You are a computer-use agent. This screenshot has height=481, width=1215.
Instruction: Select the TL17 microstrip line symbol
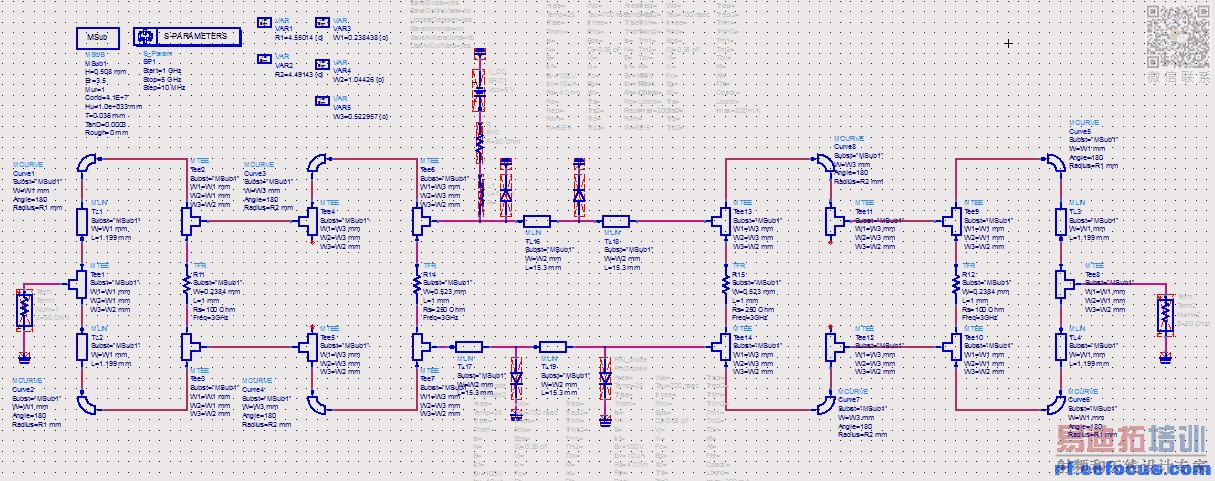coord(469,347)
